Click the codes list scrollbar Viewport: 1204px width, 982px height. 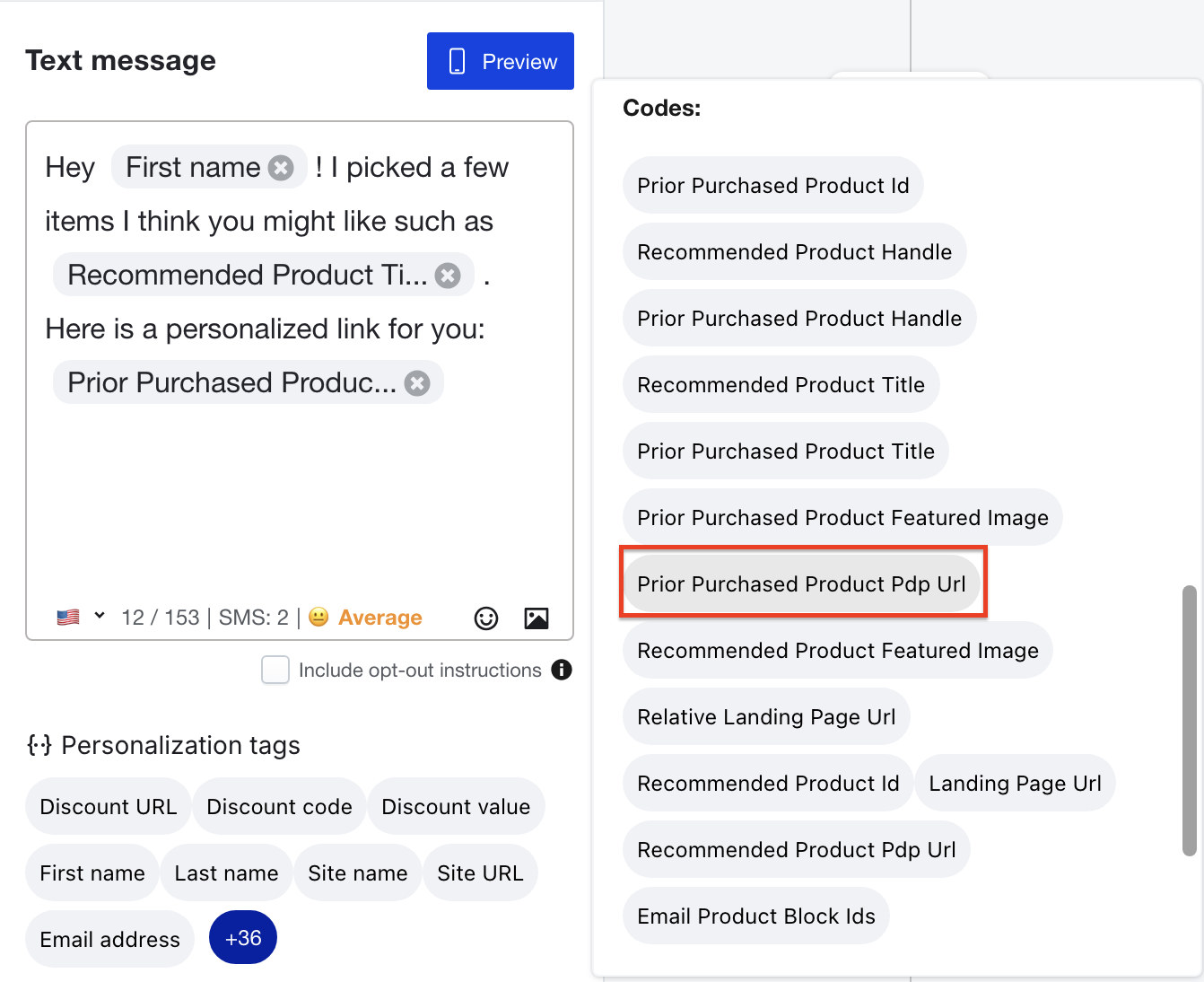[1190, 720]
